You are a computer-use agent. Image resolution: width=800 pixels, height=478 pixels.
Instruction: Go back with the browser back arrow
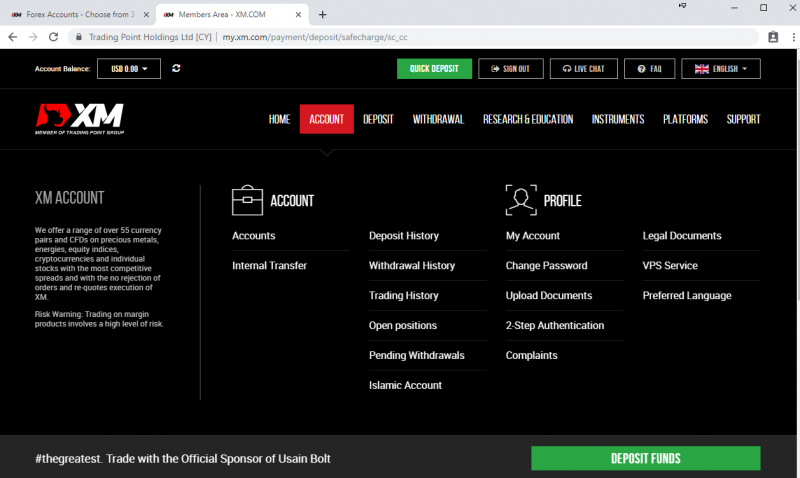(x=13, y=37)
